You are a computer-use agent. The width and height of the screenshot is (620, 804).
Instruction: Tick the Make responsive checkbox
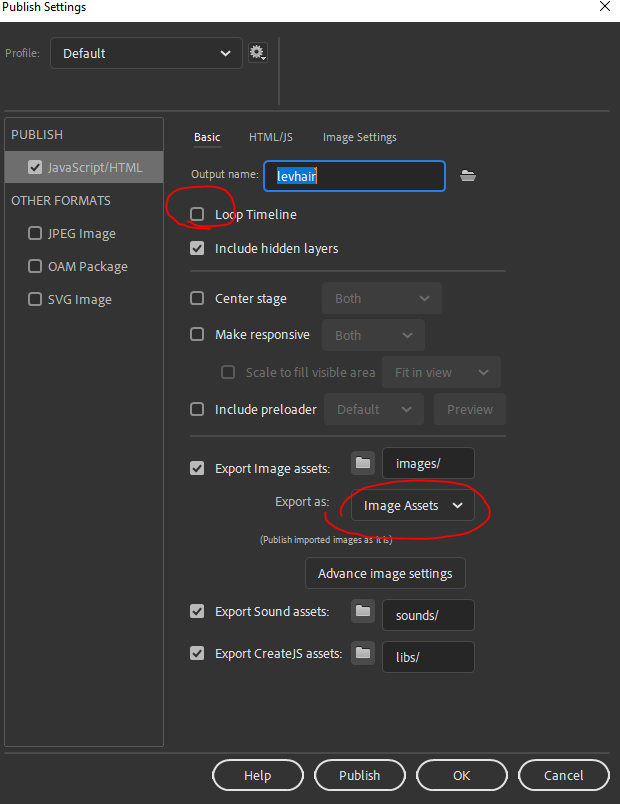pyautogui.click(x=197, y=334)
